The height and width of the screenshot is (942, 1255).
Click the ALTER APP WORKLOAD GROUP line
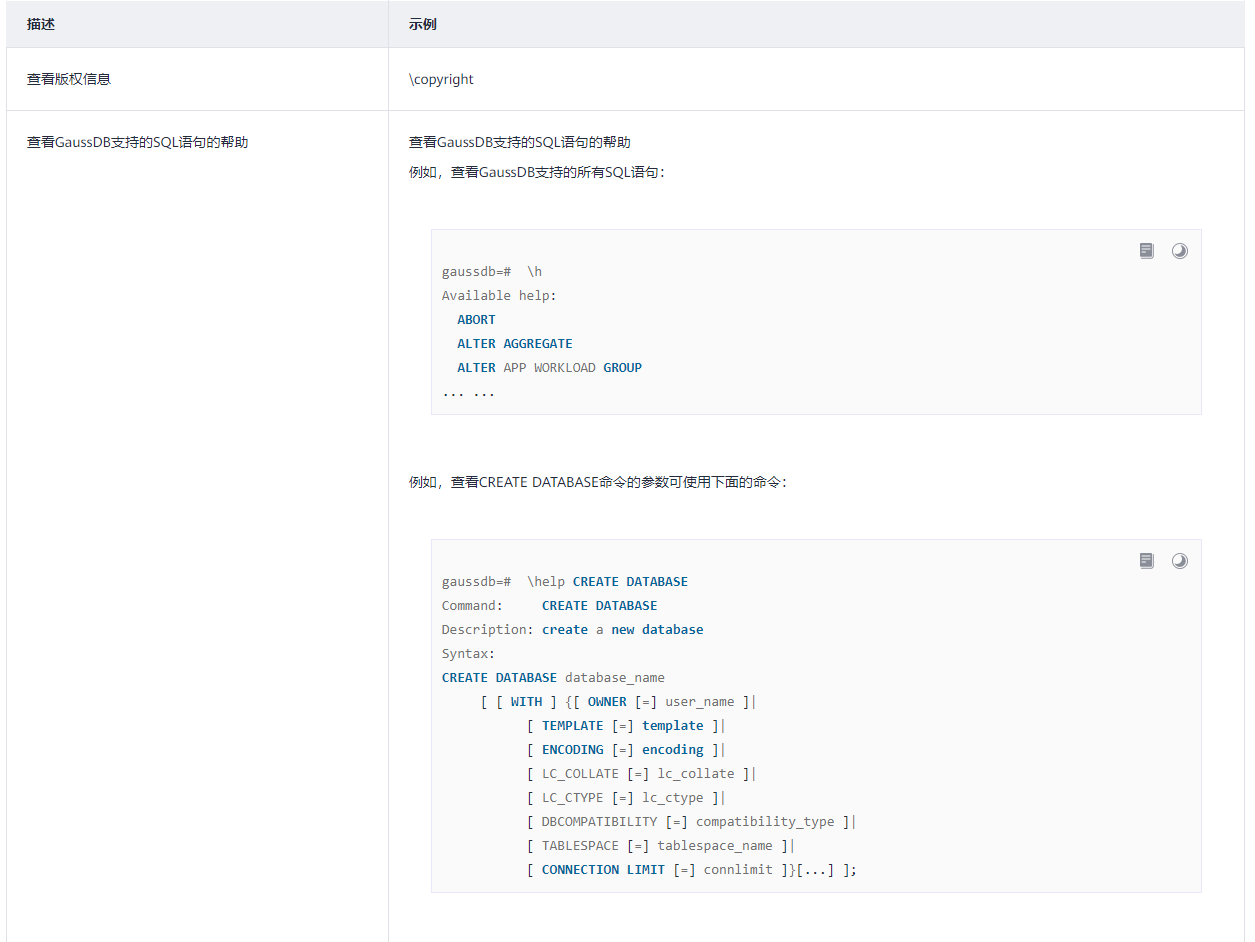coord(549,368)
